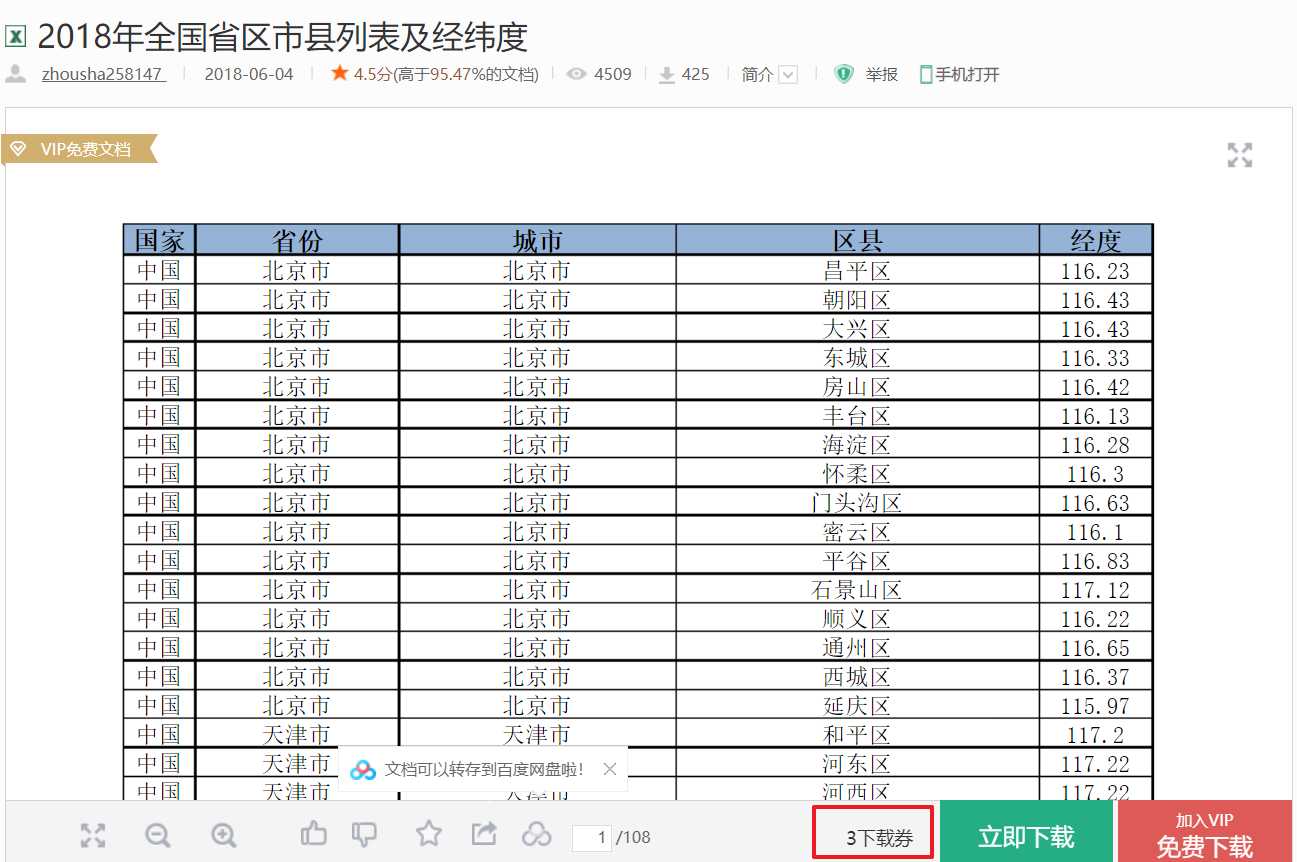Give the document a thumbs up
1297x862 pixels.
pos(314,833)
